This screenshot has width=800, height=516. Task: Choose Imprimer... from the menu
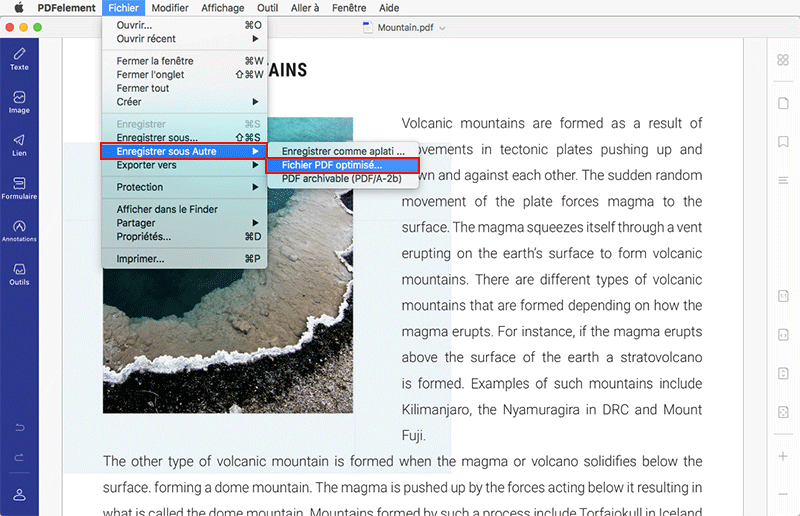pyautogui.click(x=184, y=259)
